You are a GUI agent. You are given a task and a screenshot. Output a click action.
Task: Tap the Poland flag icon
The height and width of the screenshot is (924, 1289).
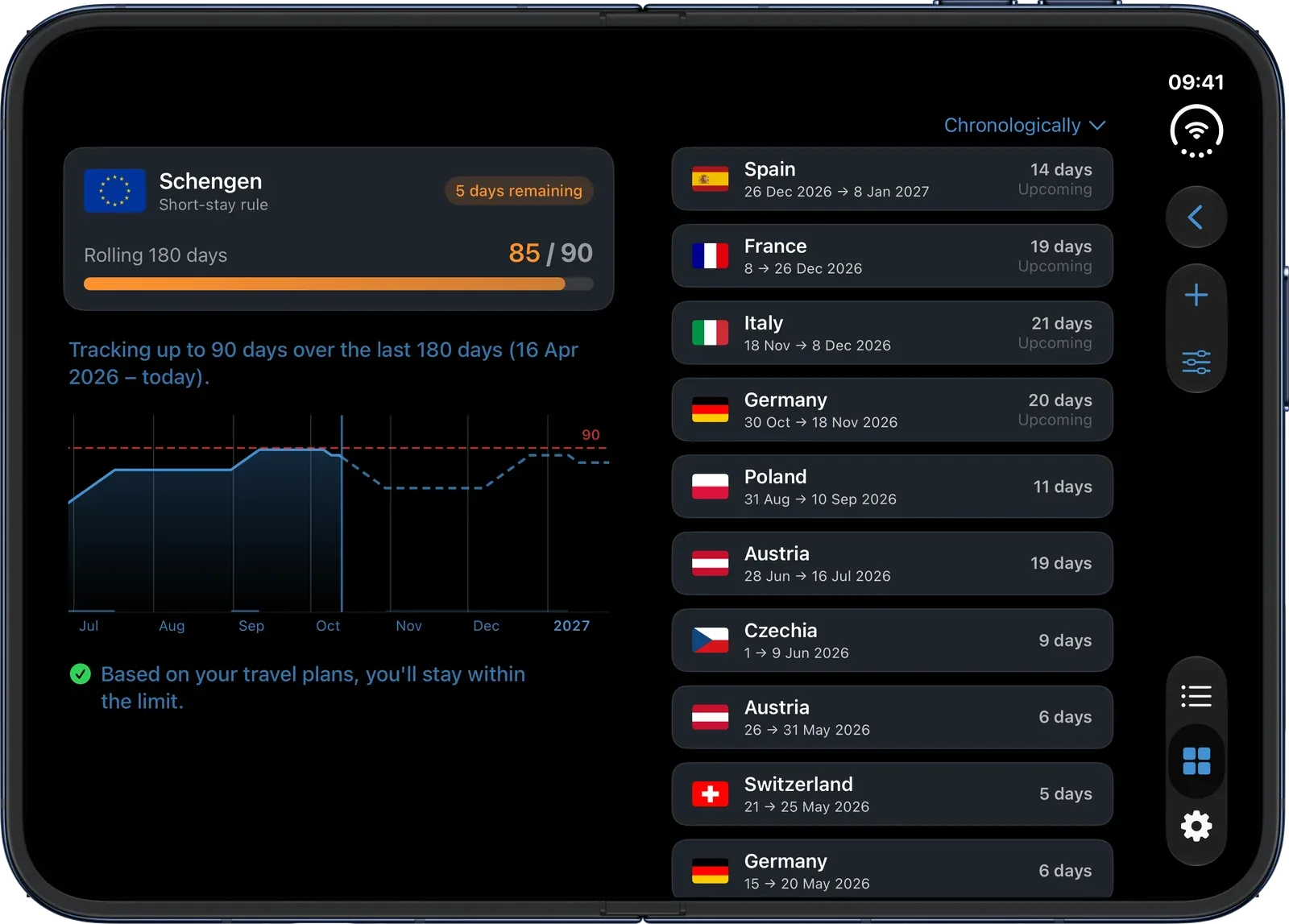[710, 487]
